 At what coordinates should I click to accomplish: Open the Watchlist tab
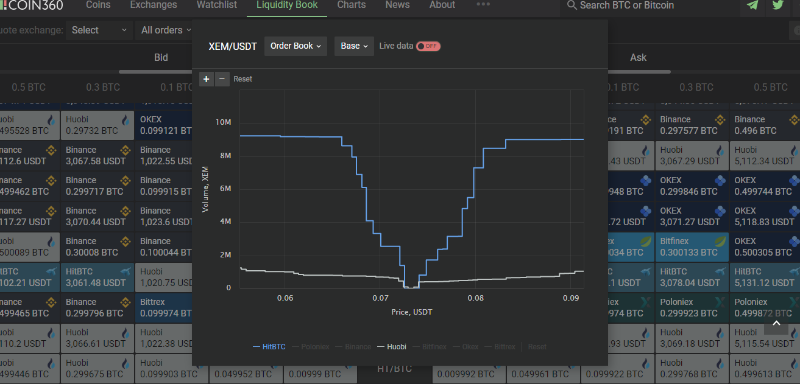pyautogui.click(x=217, y=5)
